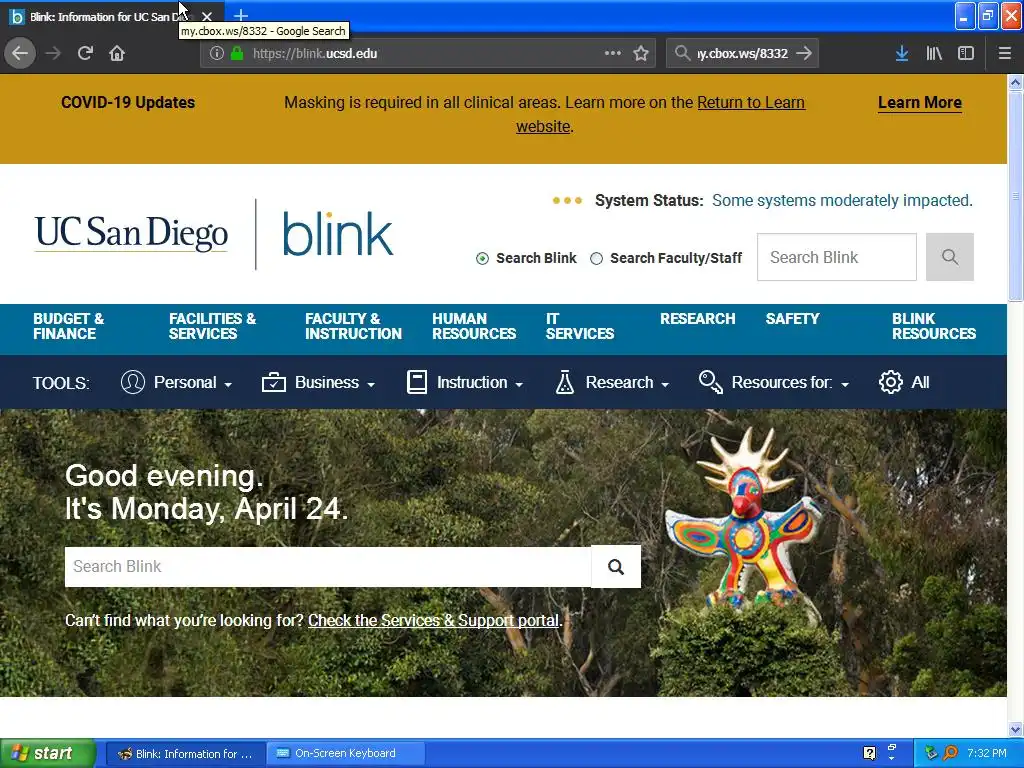The image size is (1024, 768).
Task: Open Human Resources menu
Action: (x=474, y=327)
